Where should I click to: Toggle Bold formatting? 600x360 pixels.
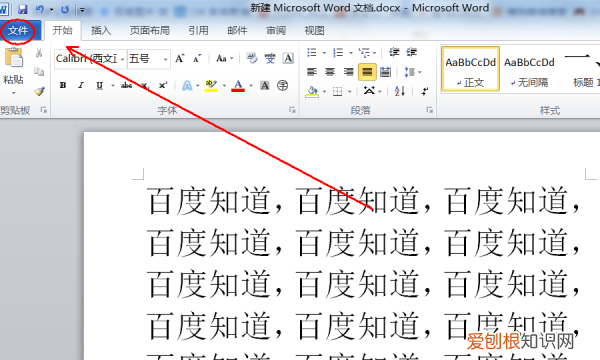[63, 85]
